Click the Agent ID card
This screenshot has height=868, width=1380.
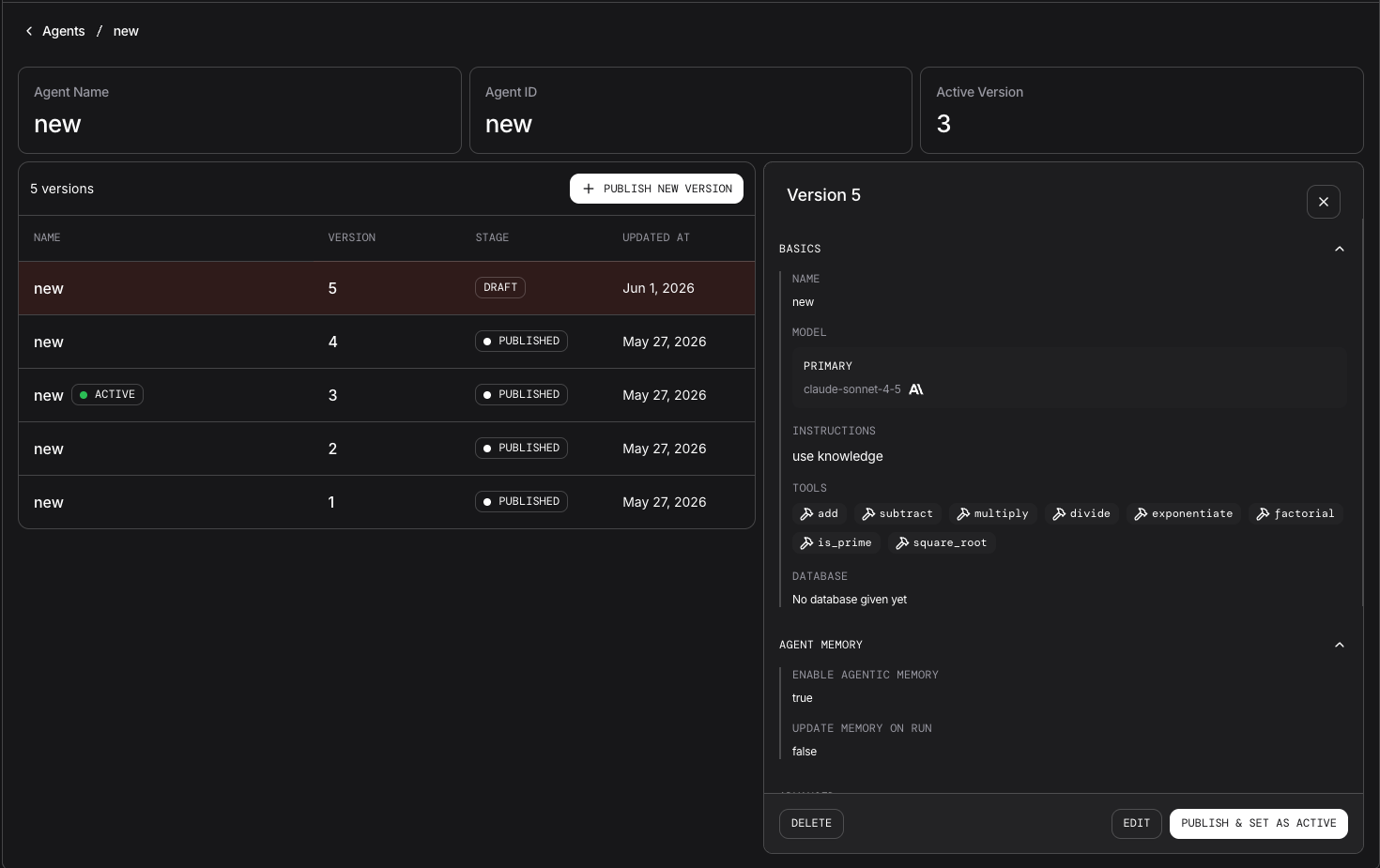tap(691, 110)
